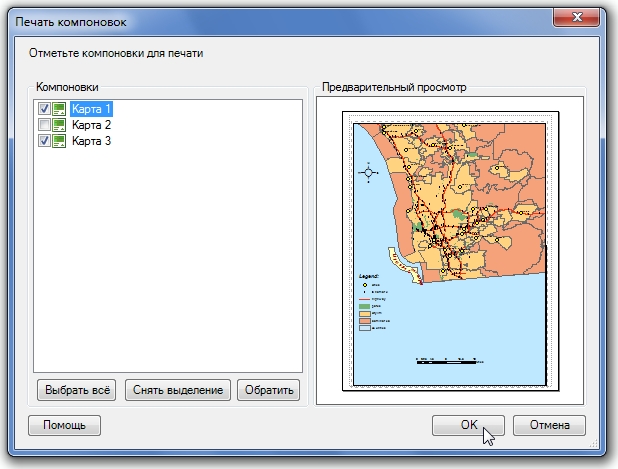Click the layout icon beside Карта 3
Screen dimensions: 618x469
pos(59,142)
